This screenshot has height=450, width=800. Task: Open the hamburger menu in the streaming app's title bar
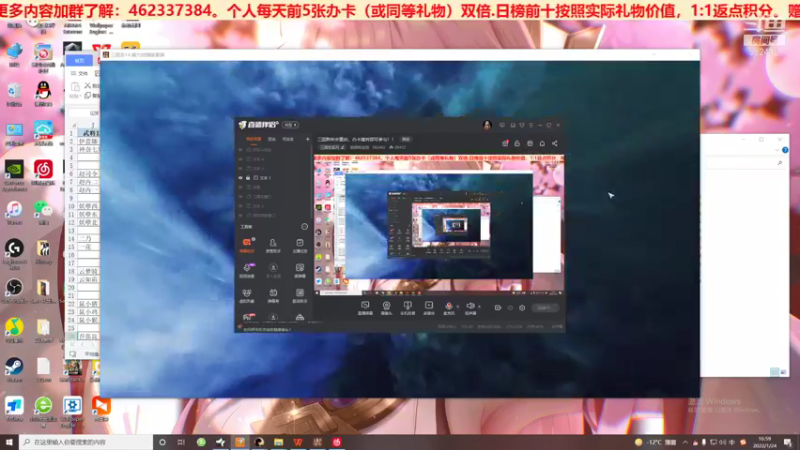click(x=531, y=125)
